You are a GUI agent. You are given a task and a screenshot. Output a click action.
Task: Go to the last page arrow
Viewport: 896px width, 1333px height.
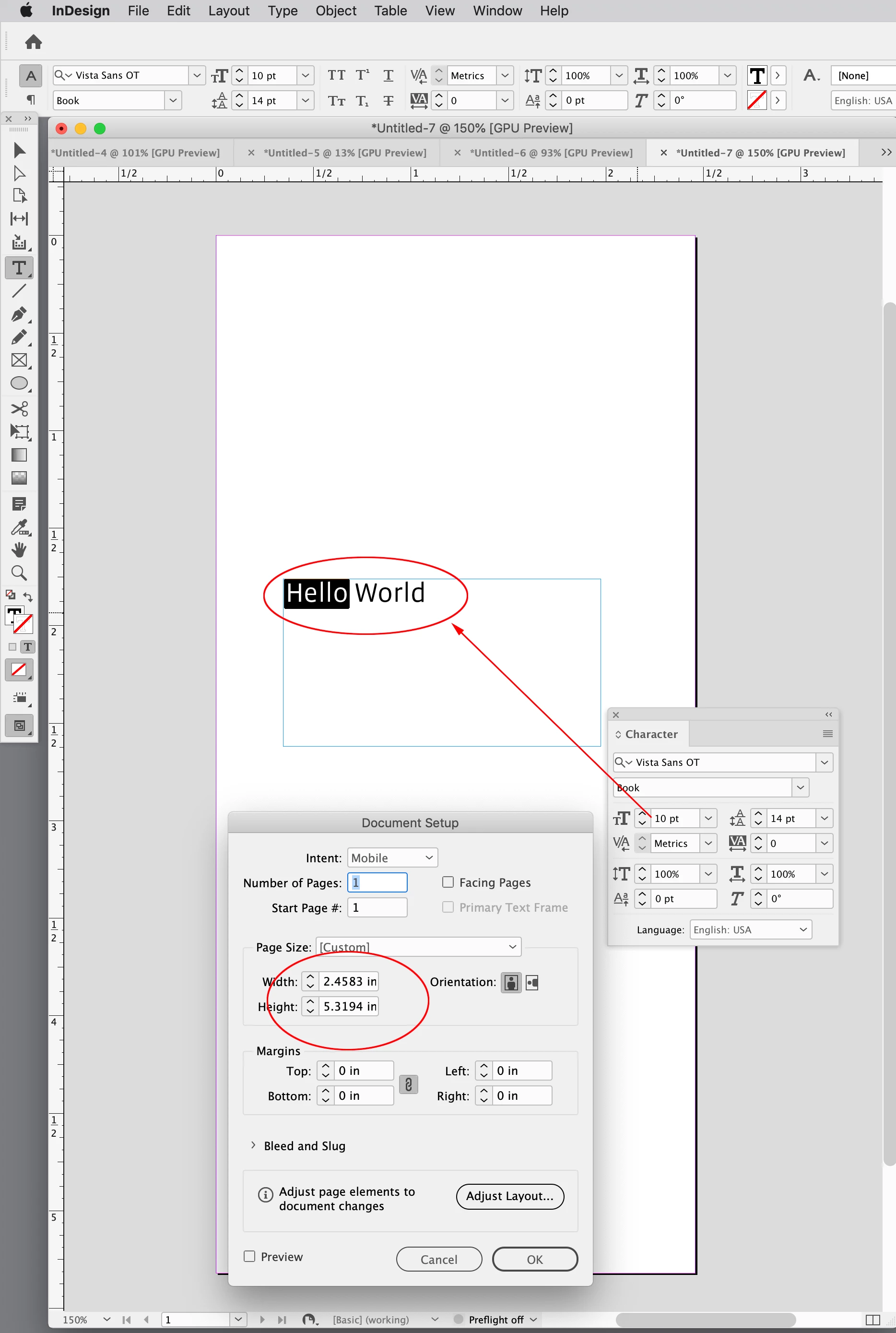(282, 1319)
